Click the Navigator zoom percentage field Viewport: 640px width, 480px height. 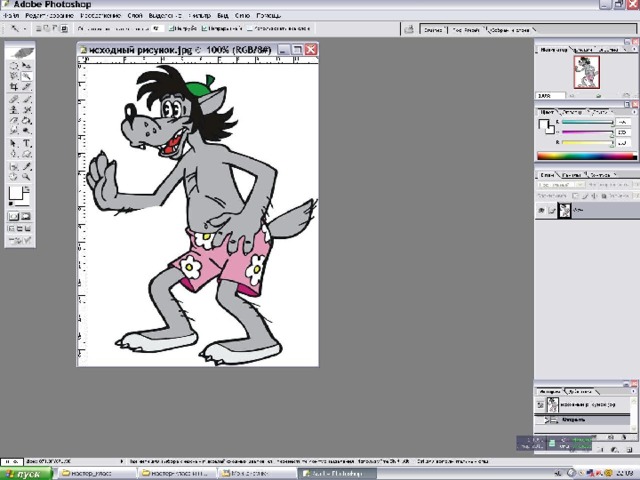pos(551,96)
